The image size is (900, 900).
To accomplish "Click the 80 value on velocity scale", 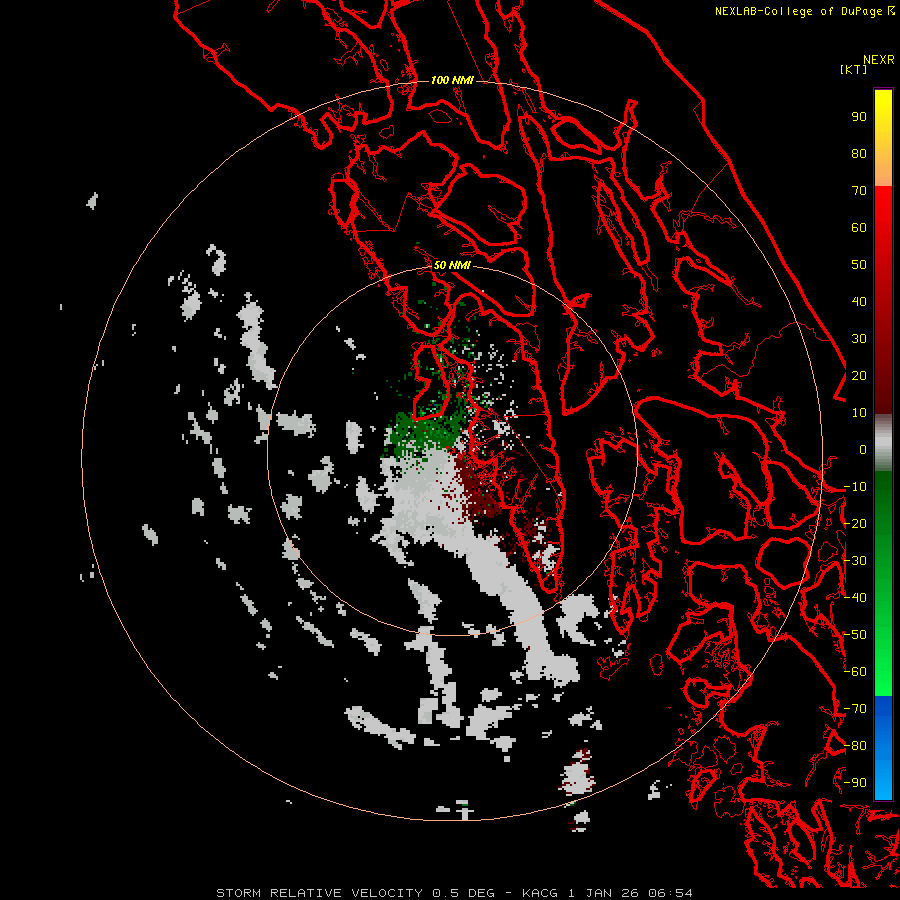I will coord(859,153).
